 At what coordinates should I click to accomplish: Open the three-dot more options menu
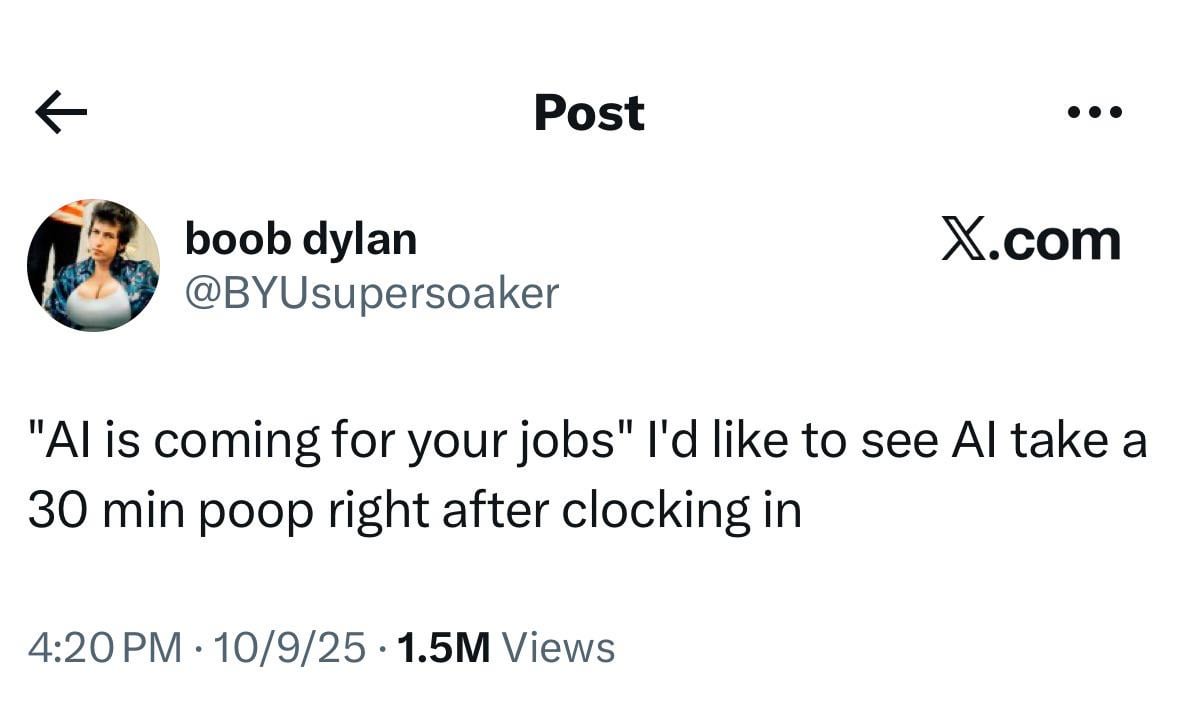pyautogui.click(x=1094, y=112)
